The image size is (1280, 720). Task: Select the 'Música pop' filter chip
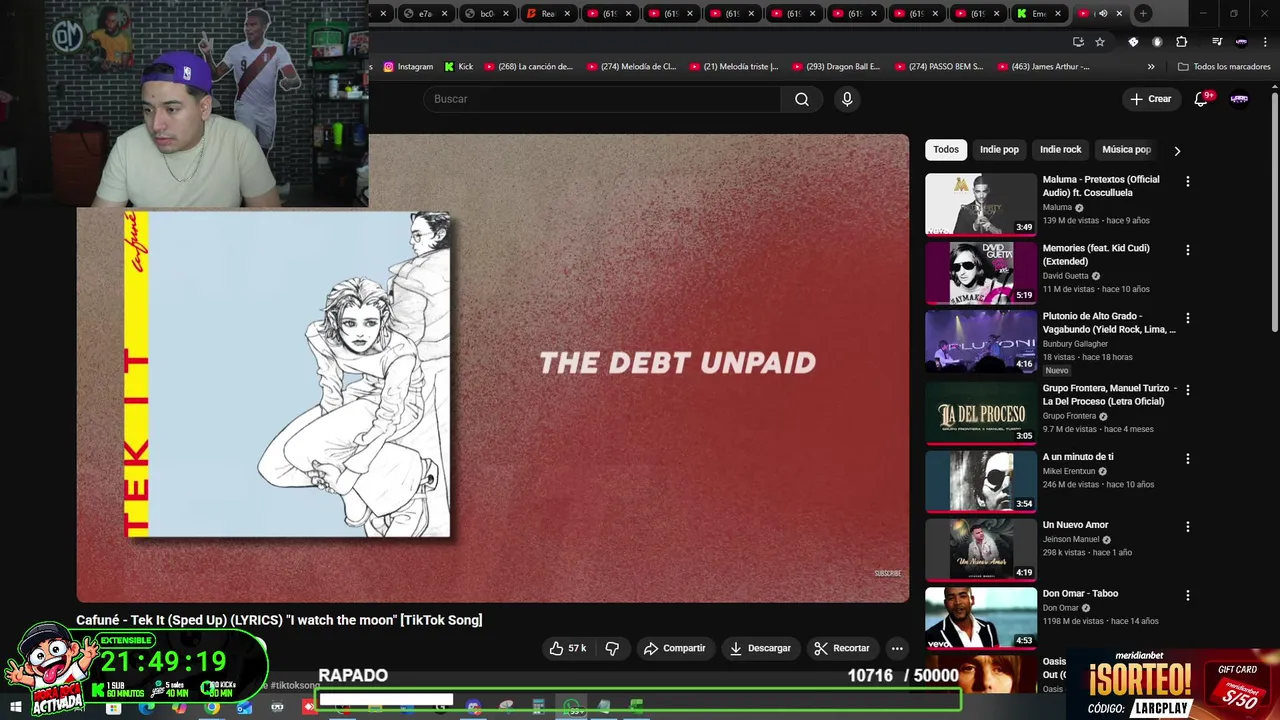[x=1126, y=150]
